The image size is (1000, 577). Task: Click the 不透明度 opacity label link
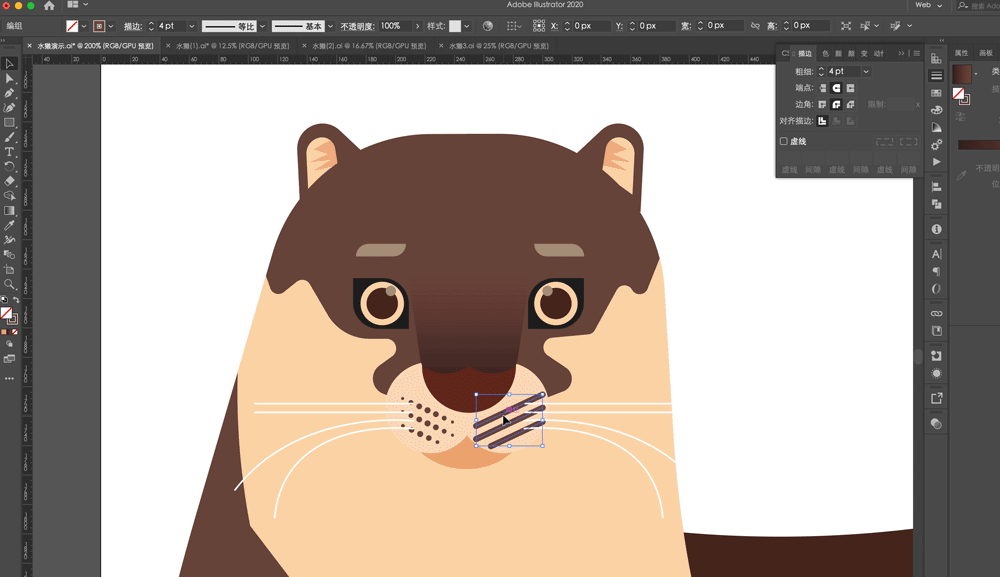(x=358, y=26)
